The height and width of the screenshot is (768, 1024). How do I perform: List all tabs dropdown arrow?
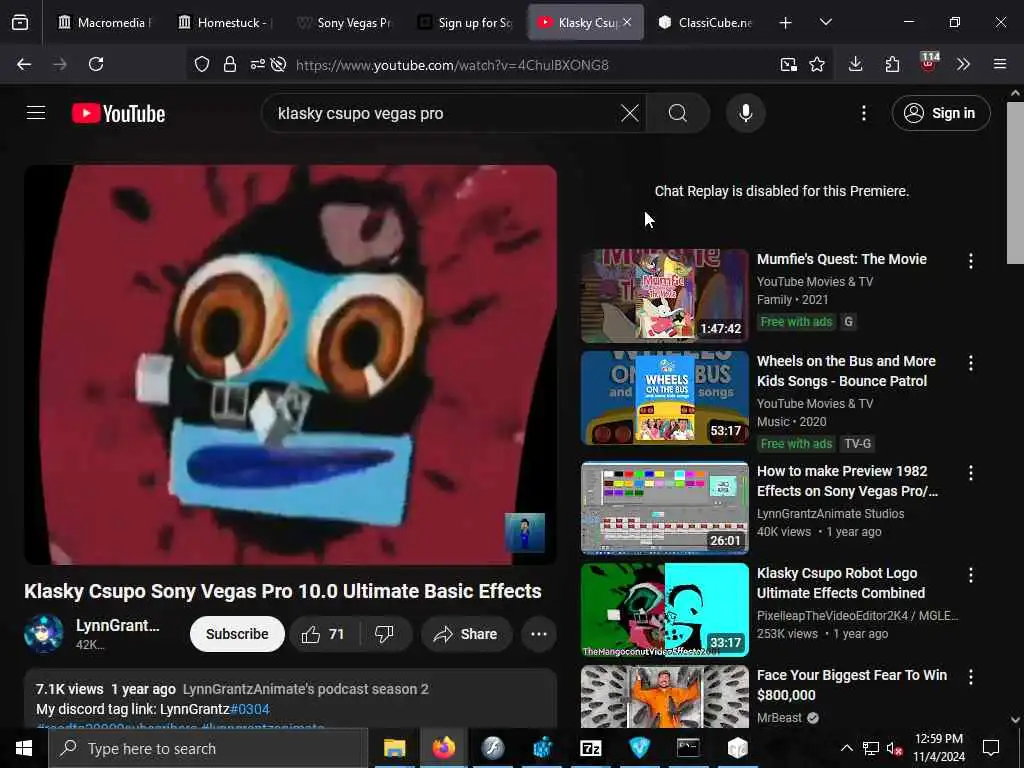tap(825, 22)
